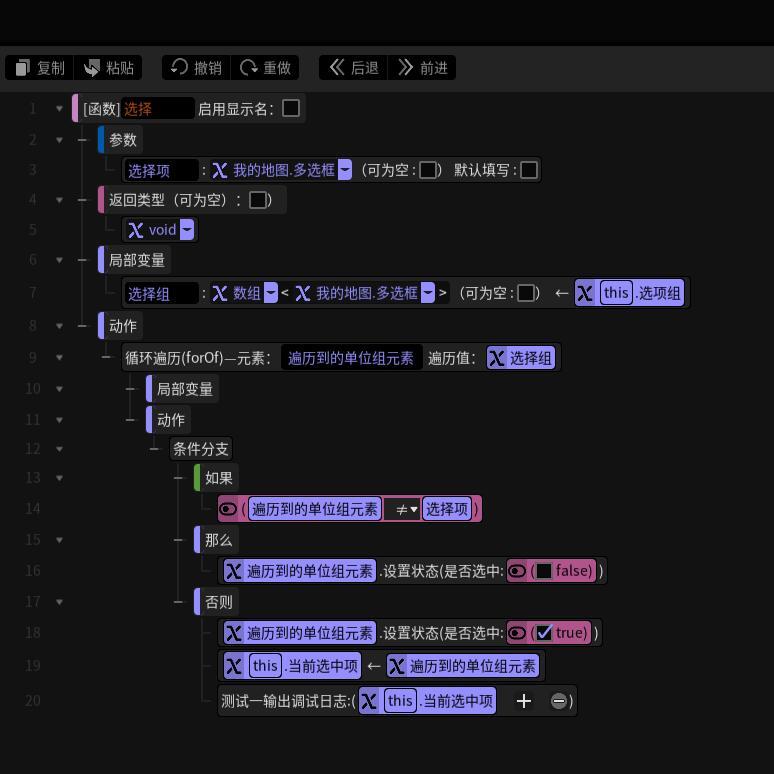Screen dimensions: 774x774
Task: Collapse inner 局部变量 on line 10
Action: click(59, 389)
